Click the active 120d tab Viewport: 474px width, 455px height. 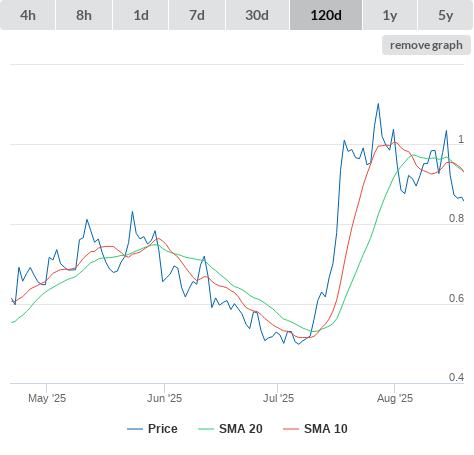326,15
